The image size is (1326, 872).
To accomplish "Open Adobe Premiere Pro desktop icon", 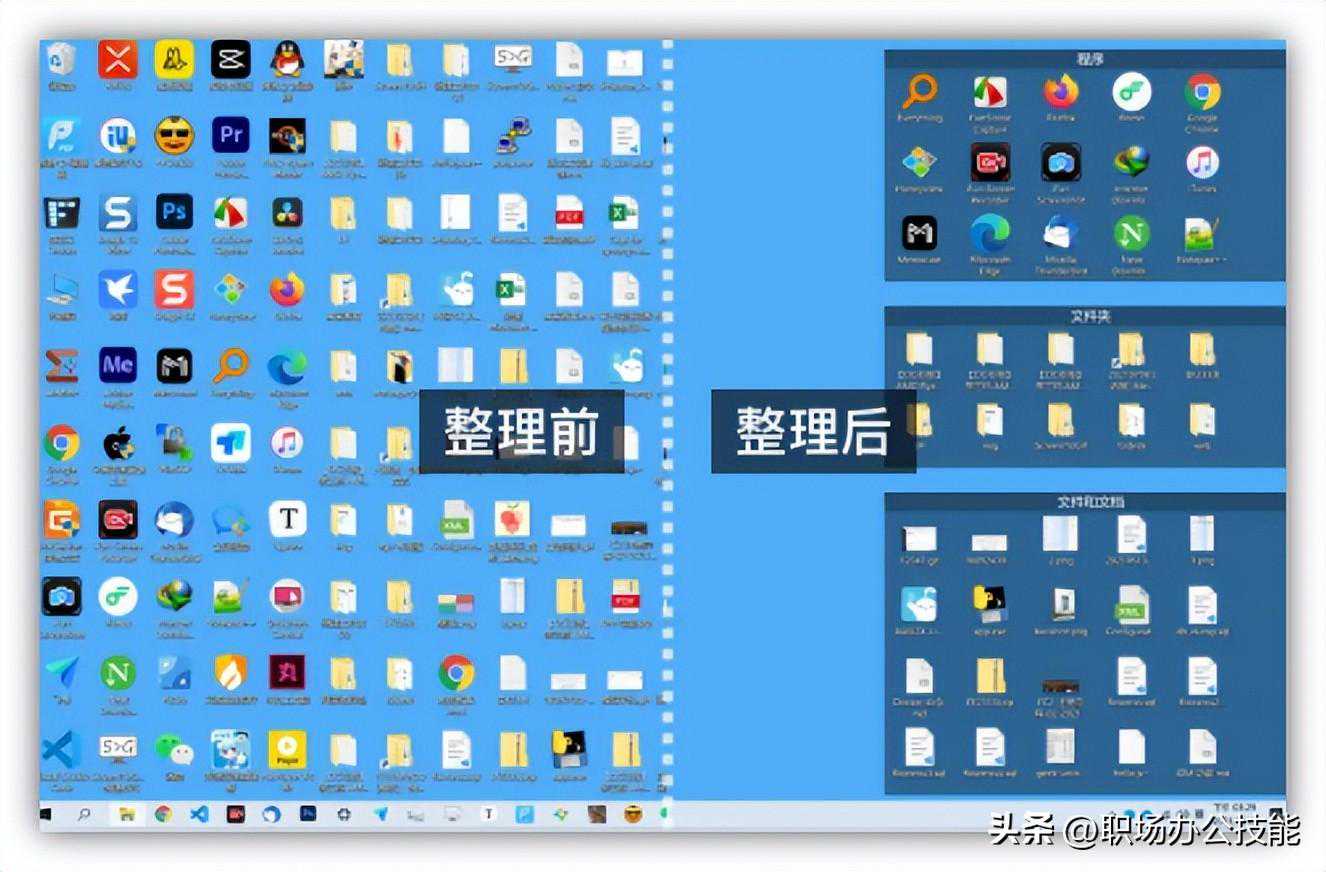I will coord(228,137).
